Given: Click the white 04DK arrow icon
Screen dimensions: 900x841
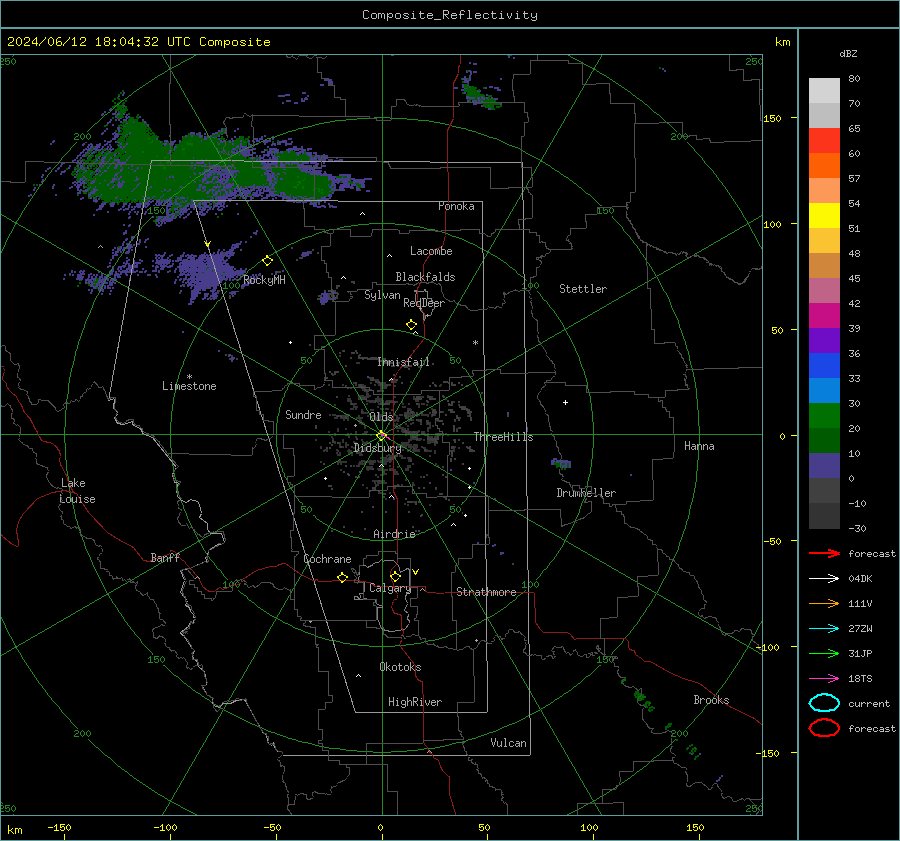Looking at the screenshot, I should (x=824, y=579).
